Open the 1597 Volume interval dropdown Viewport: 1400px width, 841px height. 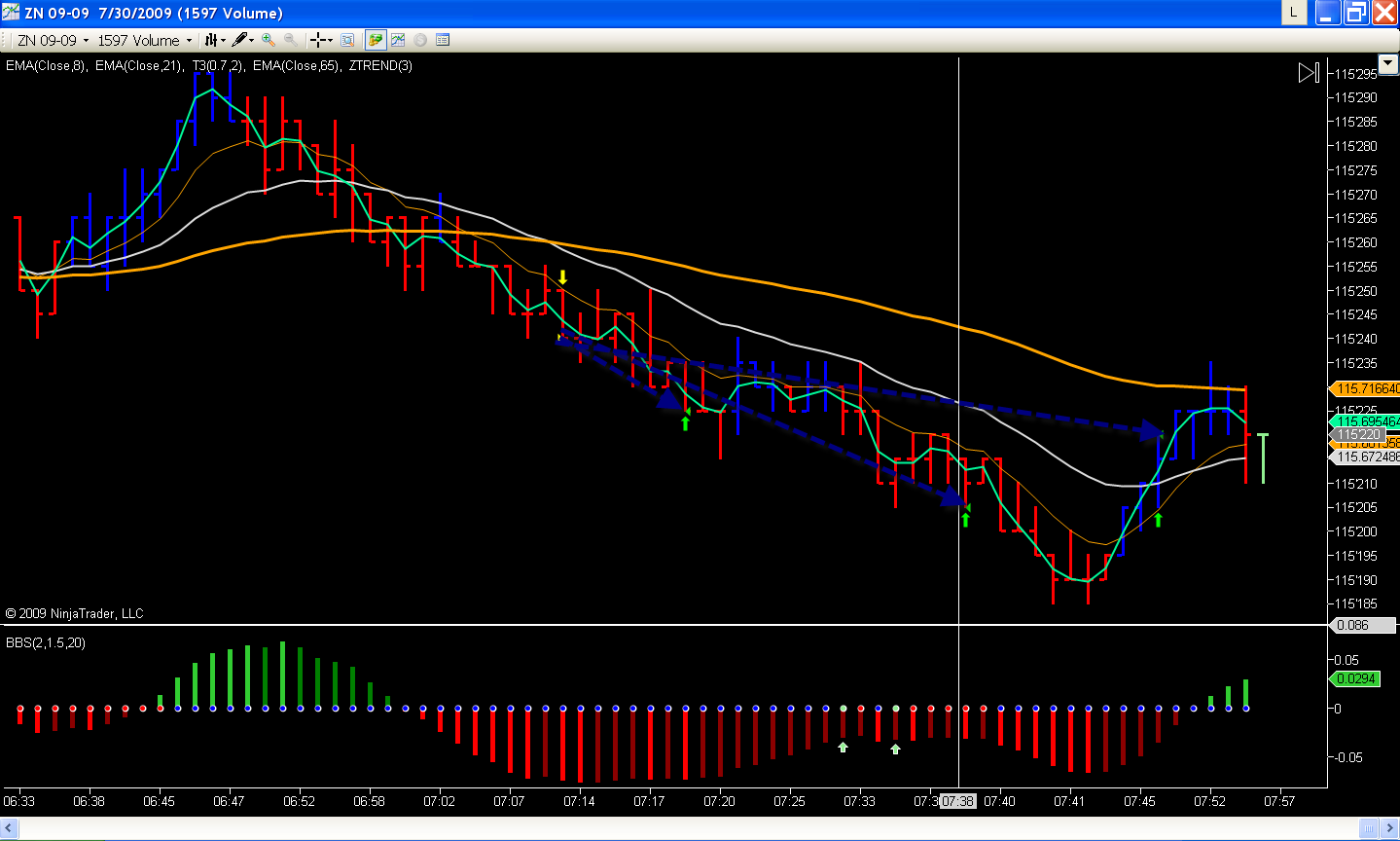[x=145, y=40]
